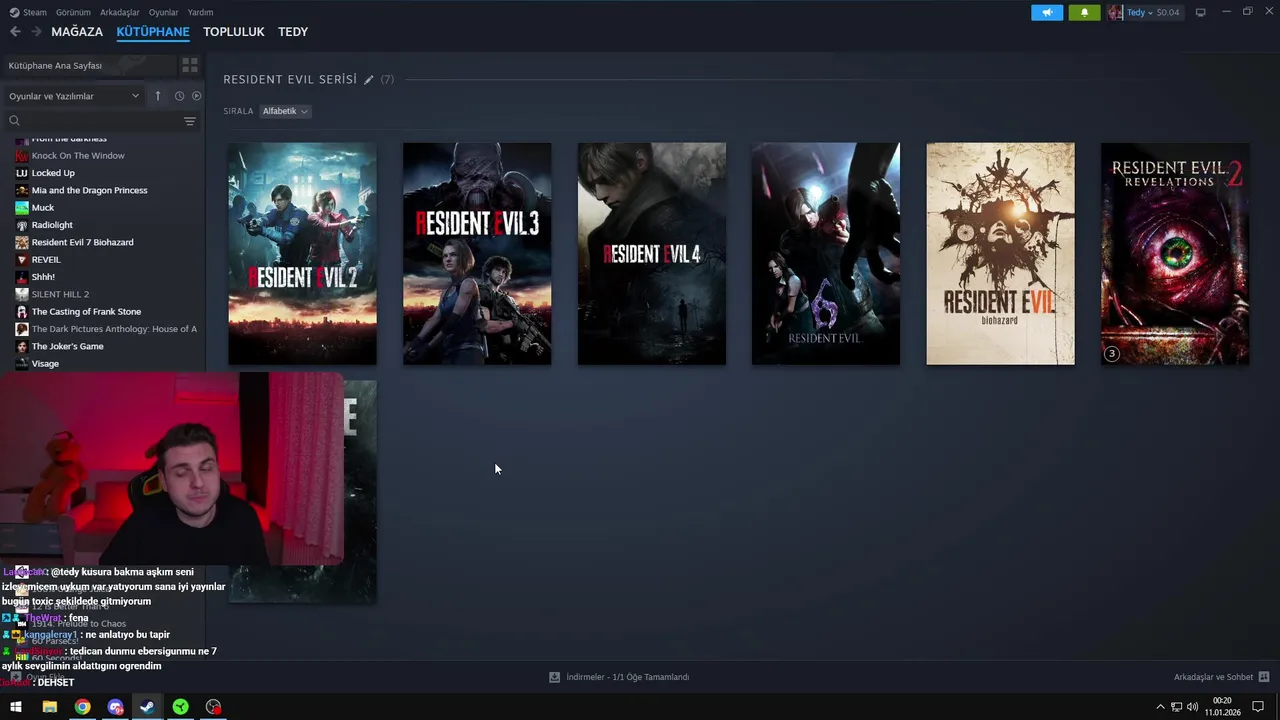Open Resident Evil 7 biohazard cover

1000,254
